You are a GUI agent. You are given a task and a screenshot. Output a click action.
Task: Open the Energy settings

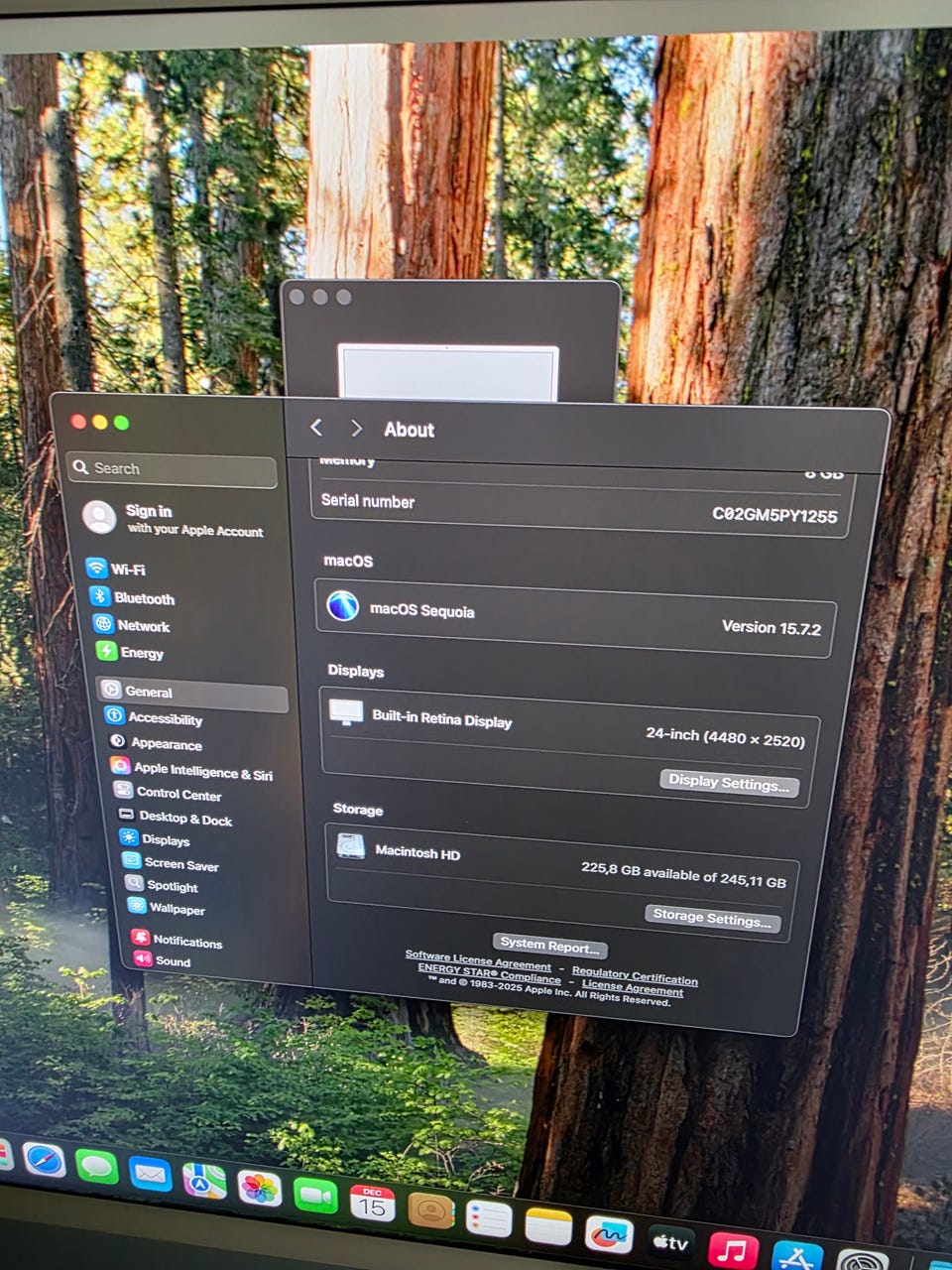pos(130,652)
